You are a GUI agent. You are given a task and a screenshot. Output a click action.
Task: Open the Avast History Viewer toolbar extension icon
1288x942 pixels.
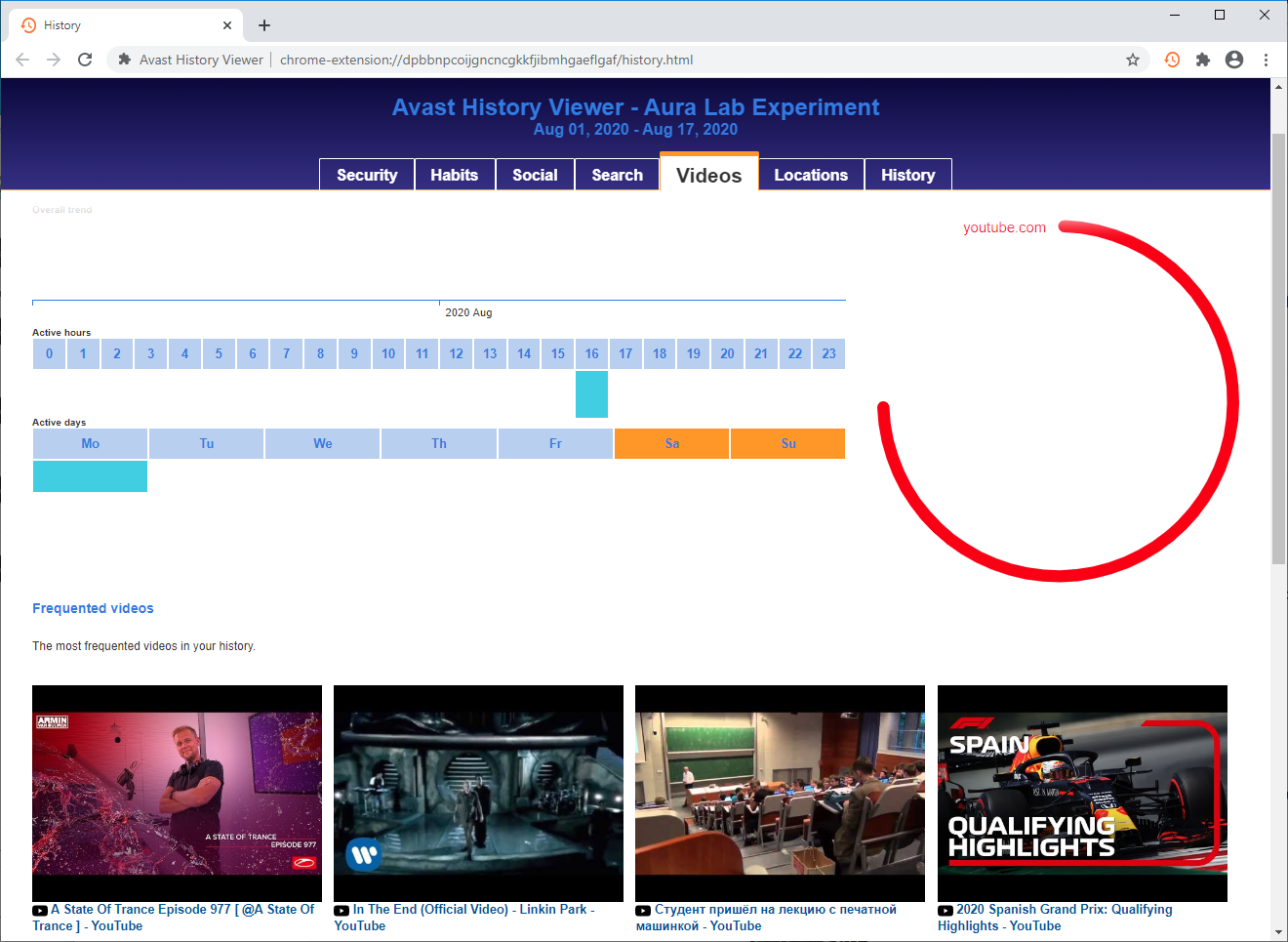(x=1172, y=60)
